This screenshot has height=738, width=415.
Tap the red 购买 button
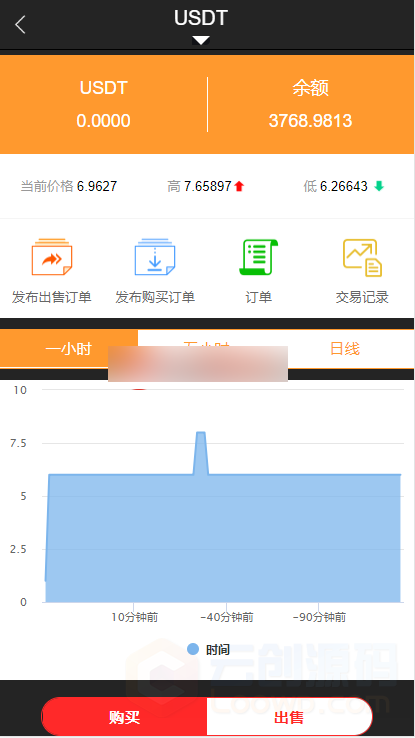pyautogui.click(x=124, y=717)
